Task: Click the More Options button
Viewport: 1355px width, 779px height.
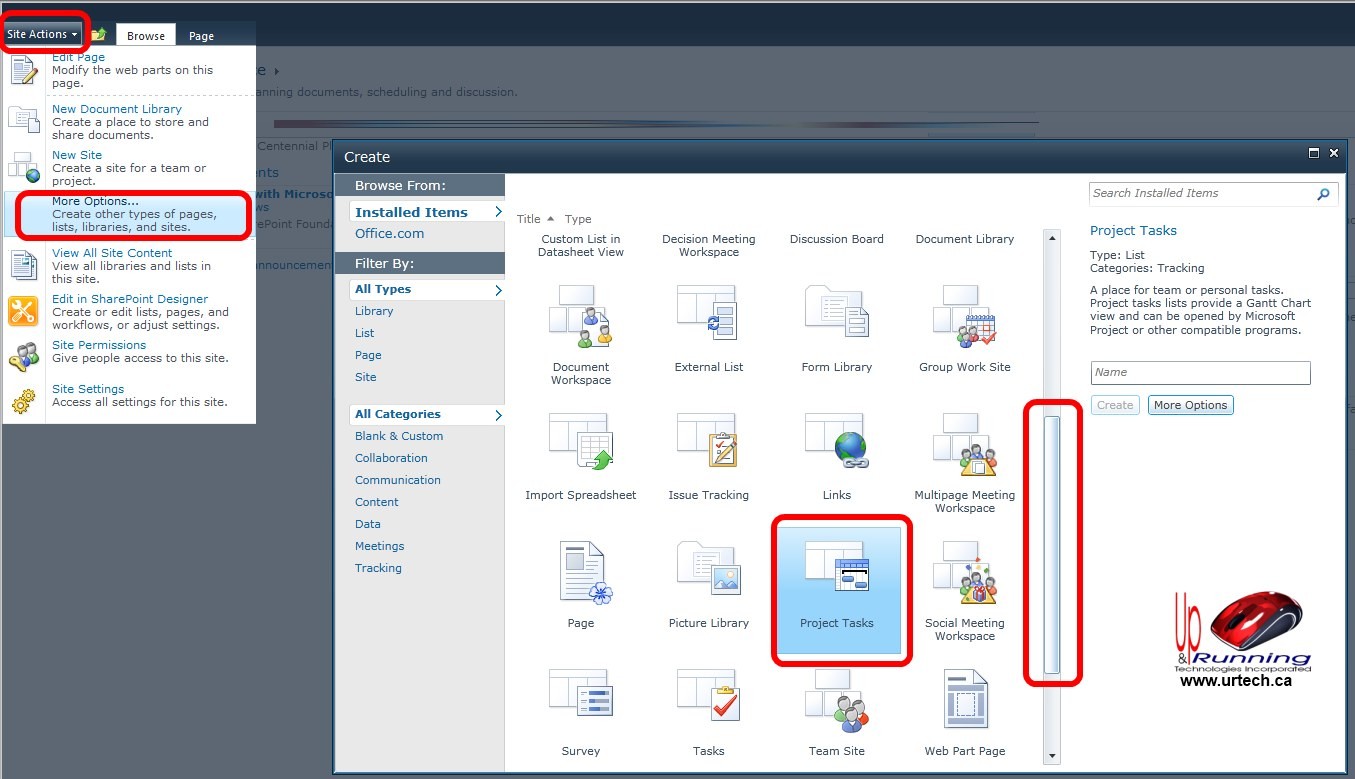Action: [1190, 405]
